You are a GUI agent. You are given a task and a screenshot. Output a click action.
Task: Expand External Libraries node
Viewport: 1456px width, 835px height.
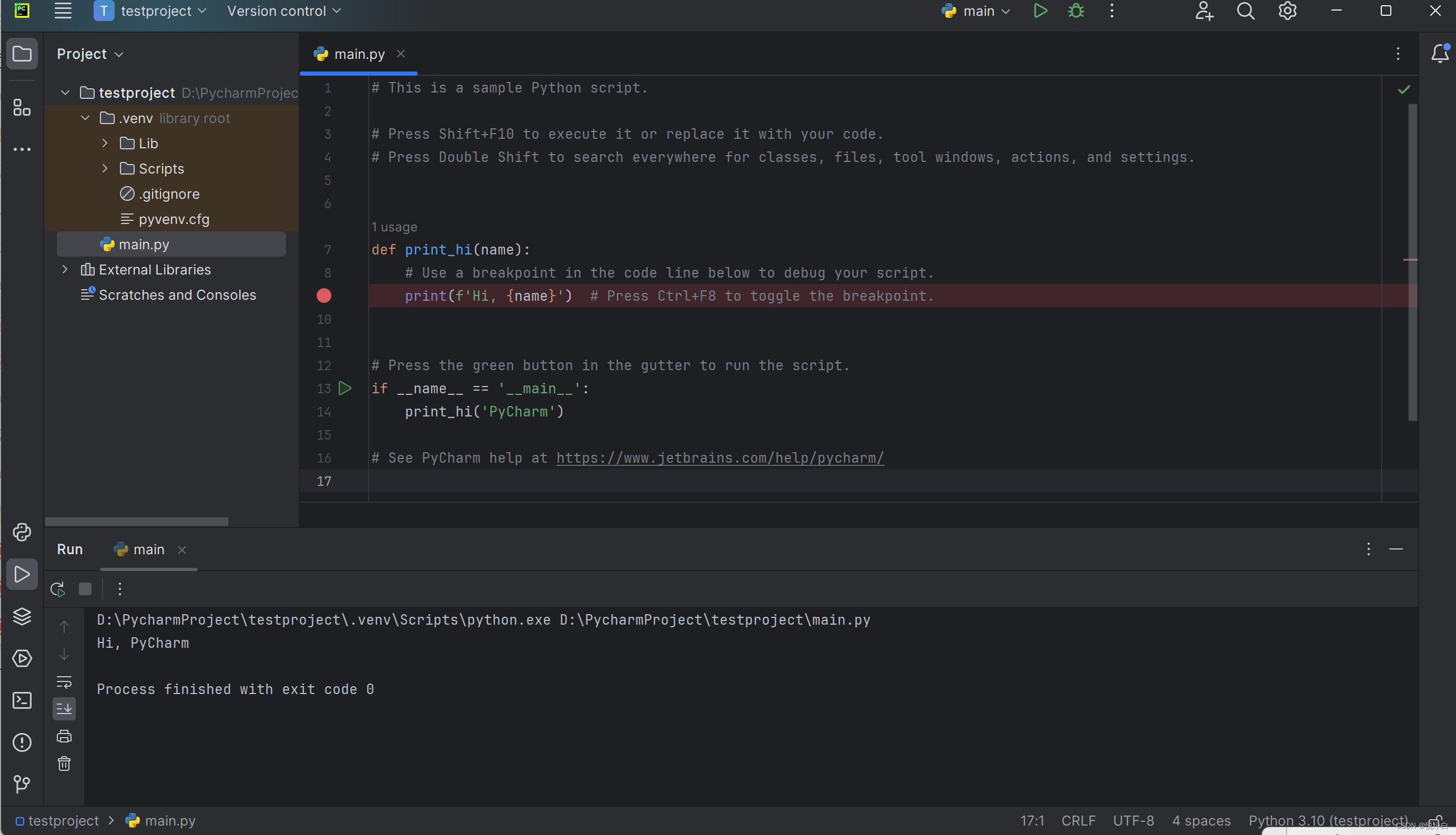pos(65,270)
